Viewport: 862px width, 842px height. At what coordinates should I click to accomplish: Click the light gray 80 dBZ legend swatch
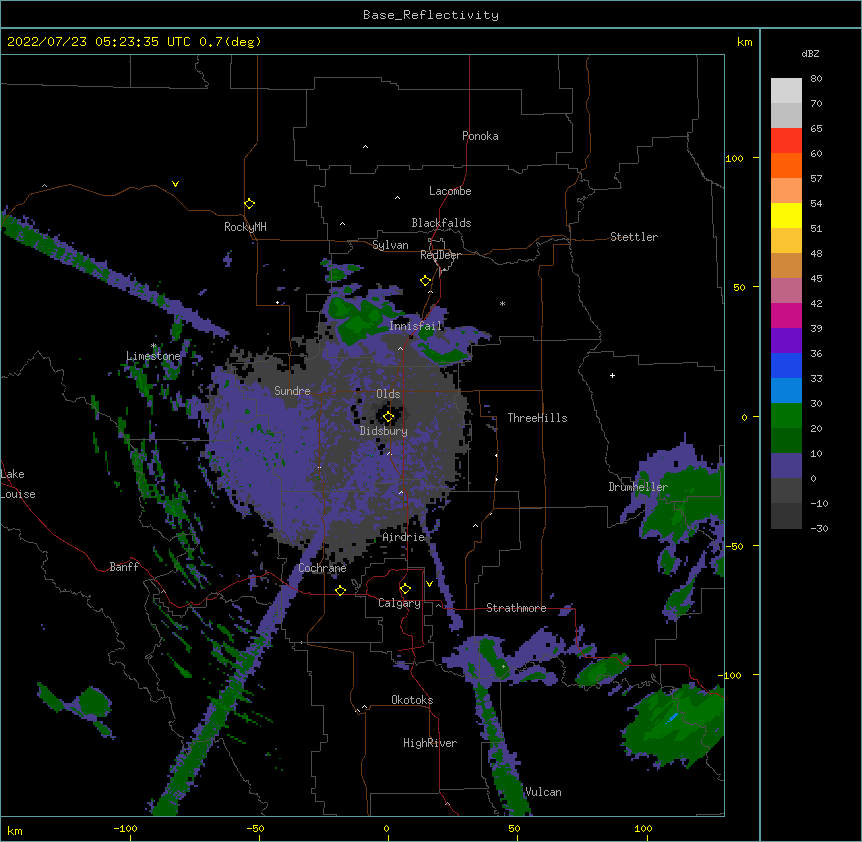coord(786,91)
